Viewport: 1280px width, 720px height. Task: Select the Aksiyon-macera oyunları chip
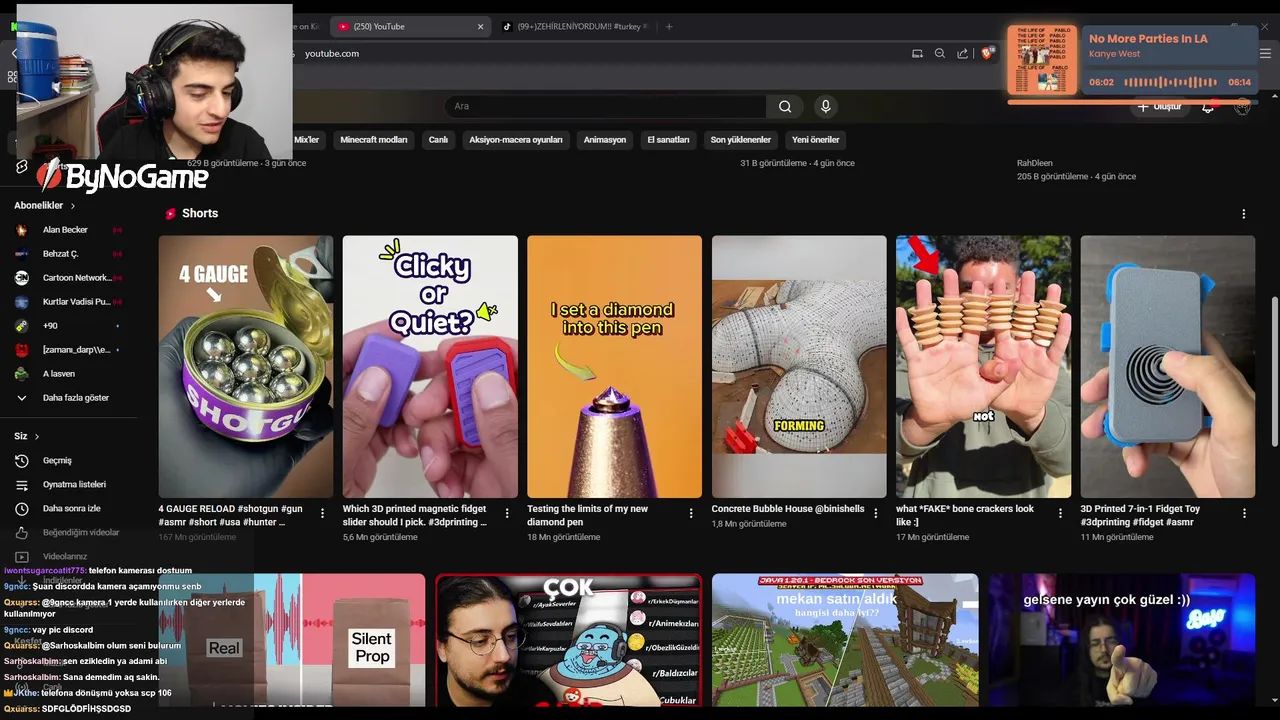[516, 140]
